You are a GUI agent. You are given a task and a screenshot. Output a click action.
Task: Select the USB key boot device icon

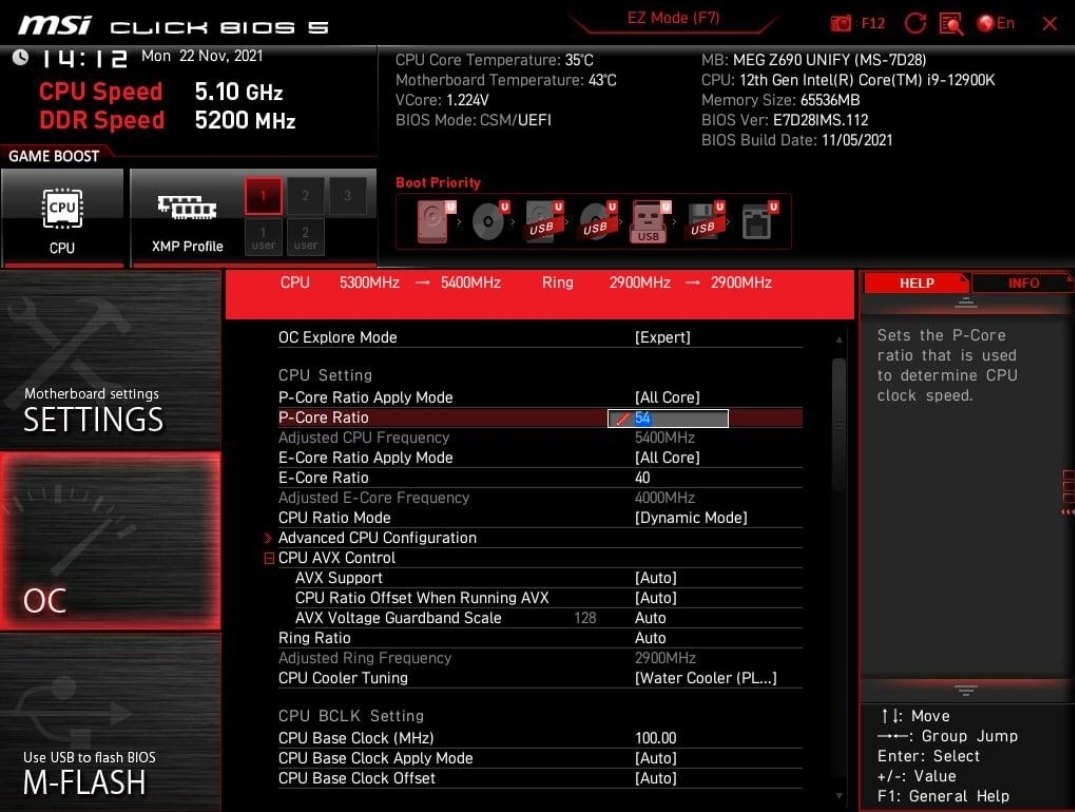[649, 222]
